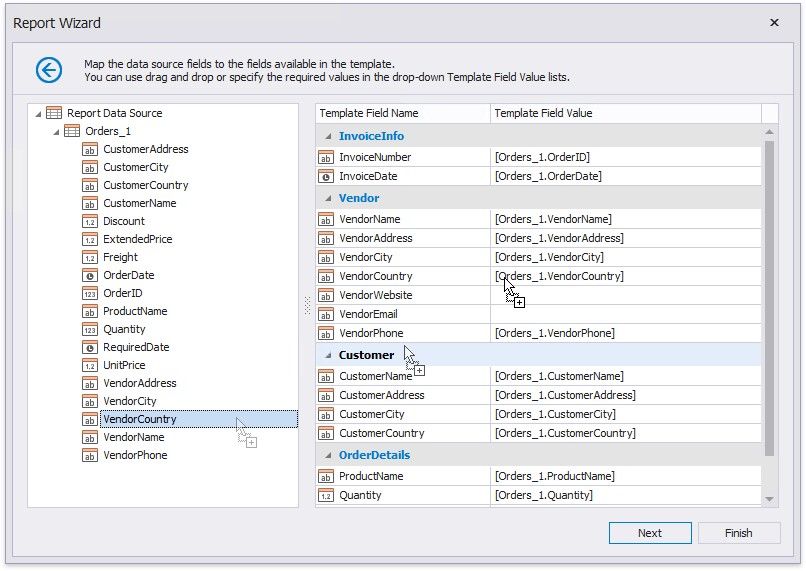Viewport: 806px width, 571px height.
Task: Select the Freight field in data source
Action: [x=120, y=257]
